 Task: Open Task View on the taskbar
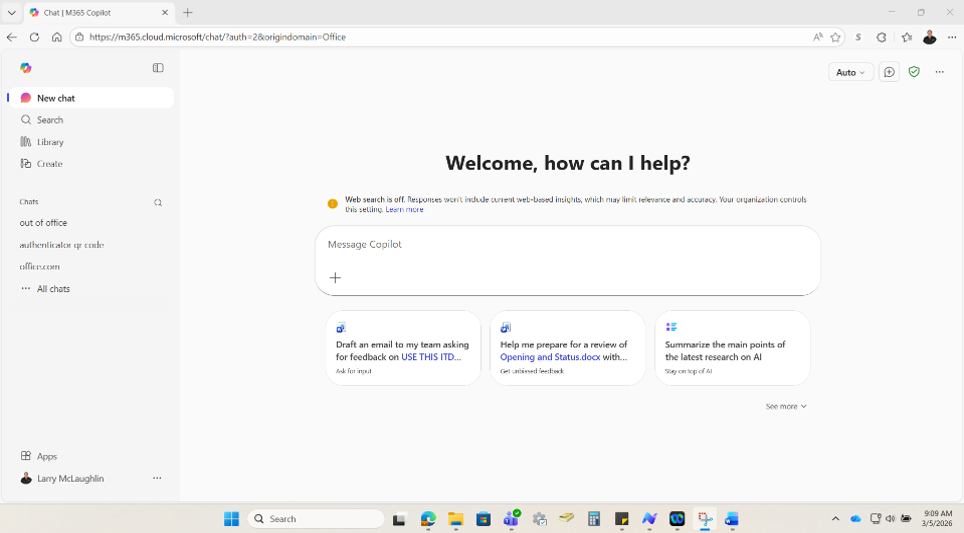pyautogui.click(x=399, y=519)
